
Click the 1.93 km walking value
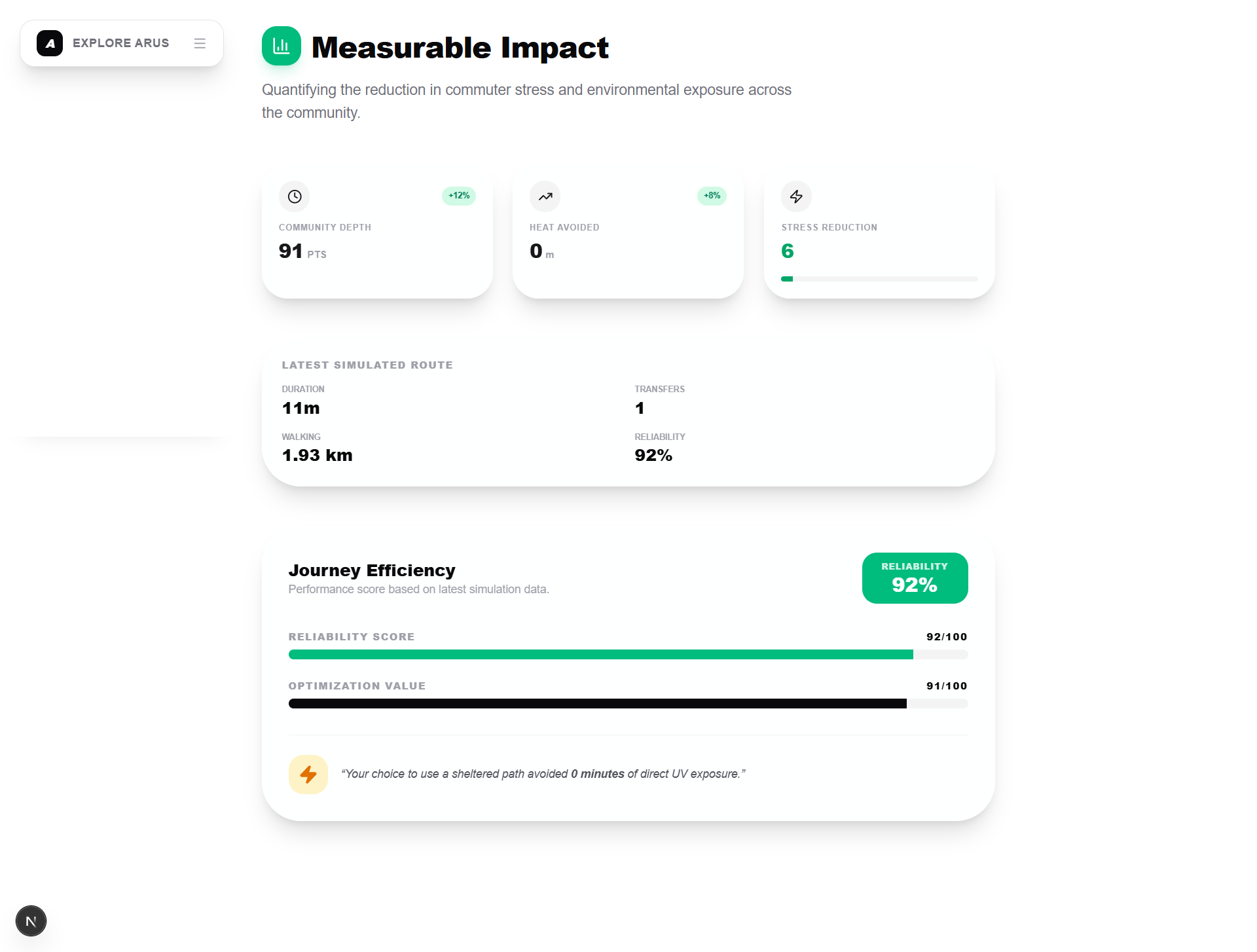(318, 456)
